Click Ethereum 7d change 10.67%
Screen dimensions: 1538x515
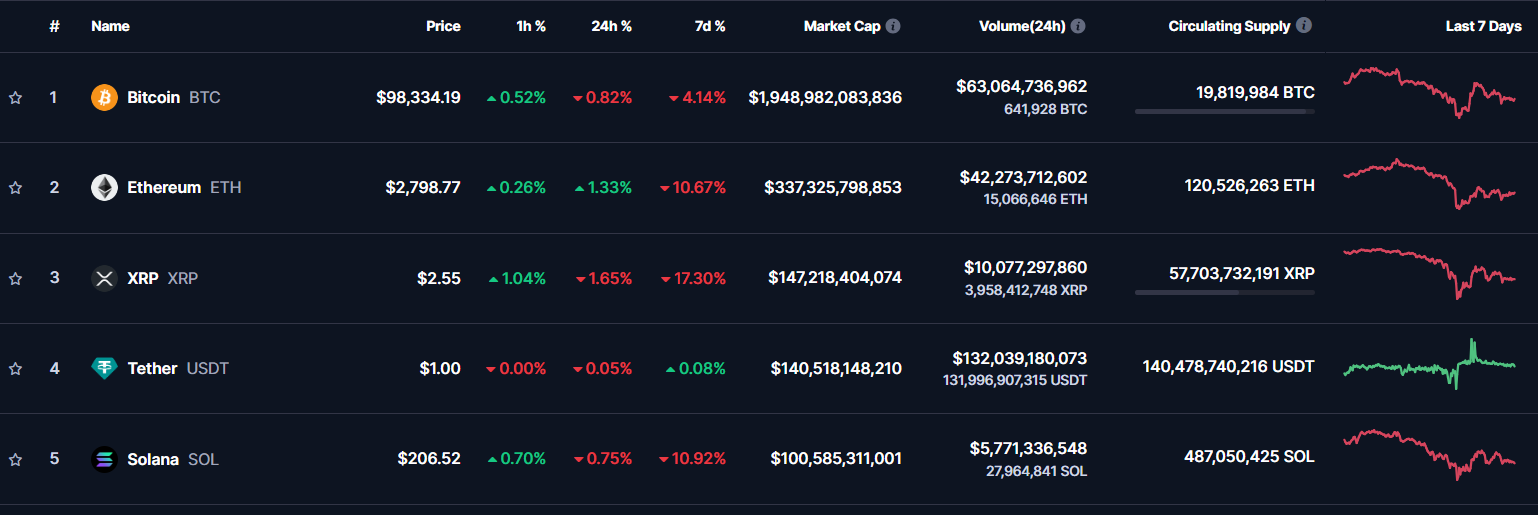tap(692, 188)
